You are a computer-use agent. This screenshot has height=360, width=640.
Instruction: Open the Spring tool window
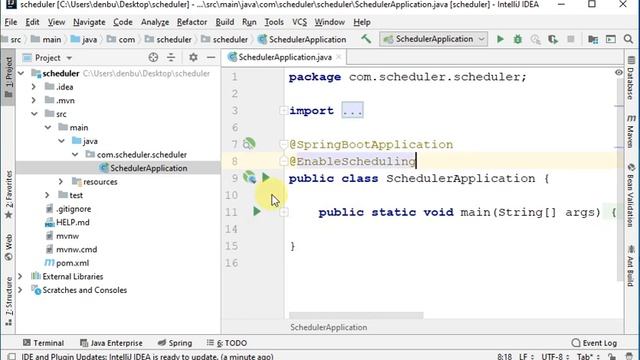pyautogui.click(x=175, y=343)
